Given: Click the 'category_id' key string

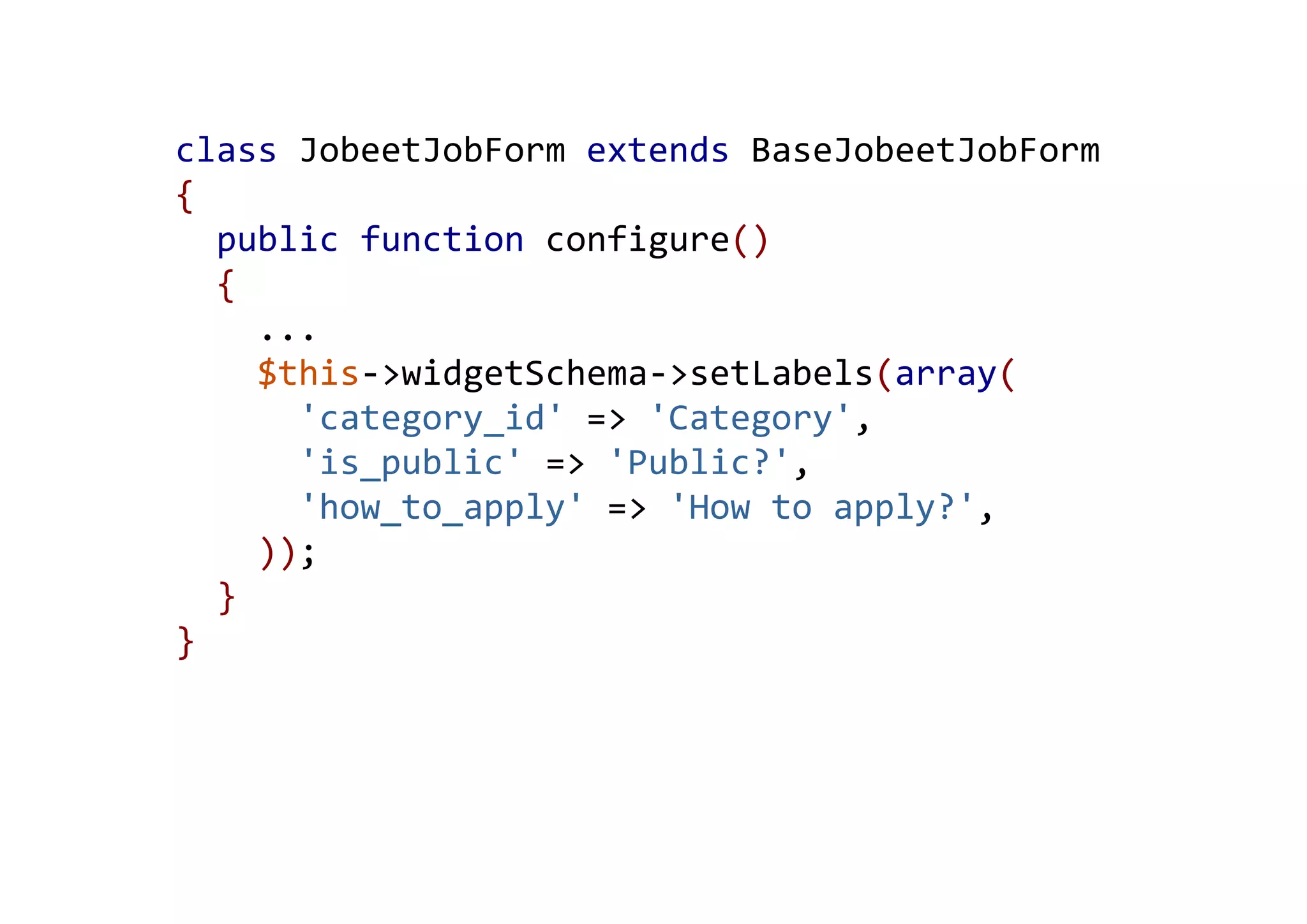Looking at the screenshot, I should point(432,419).
